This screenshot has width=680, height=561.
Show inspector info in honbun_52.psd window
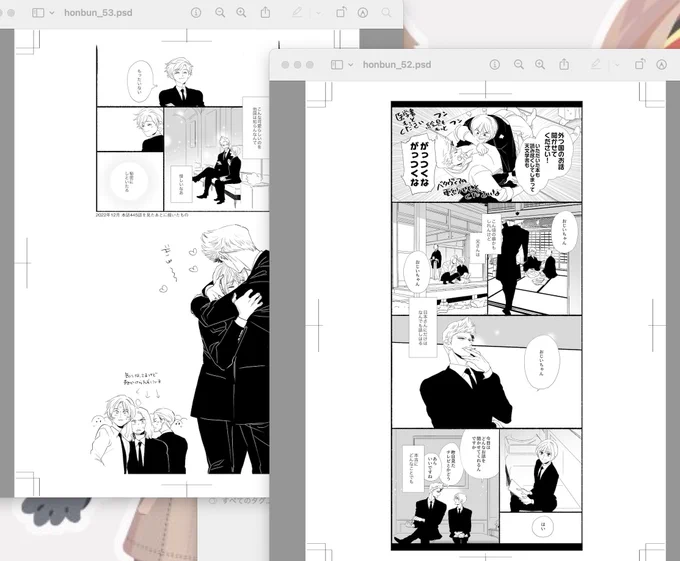494,65
